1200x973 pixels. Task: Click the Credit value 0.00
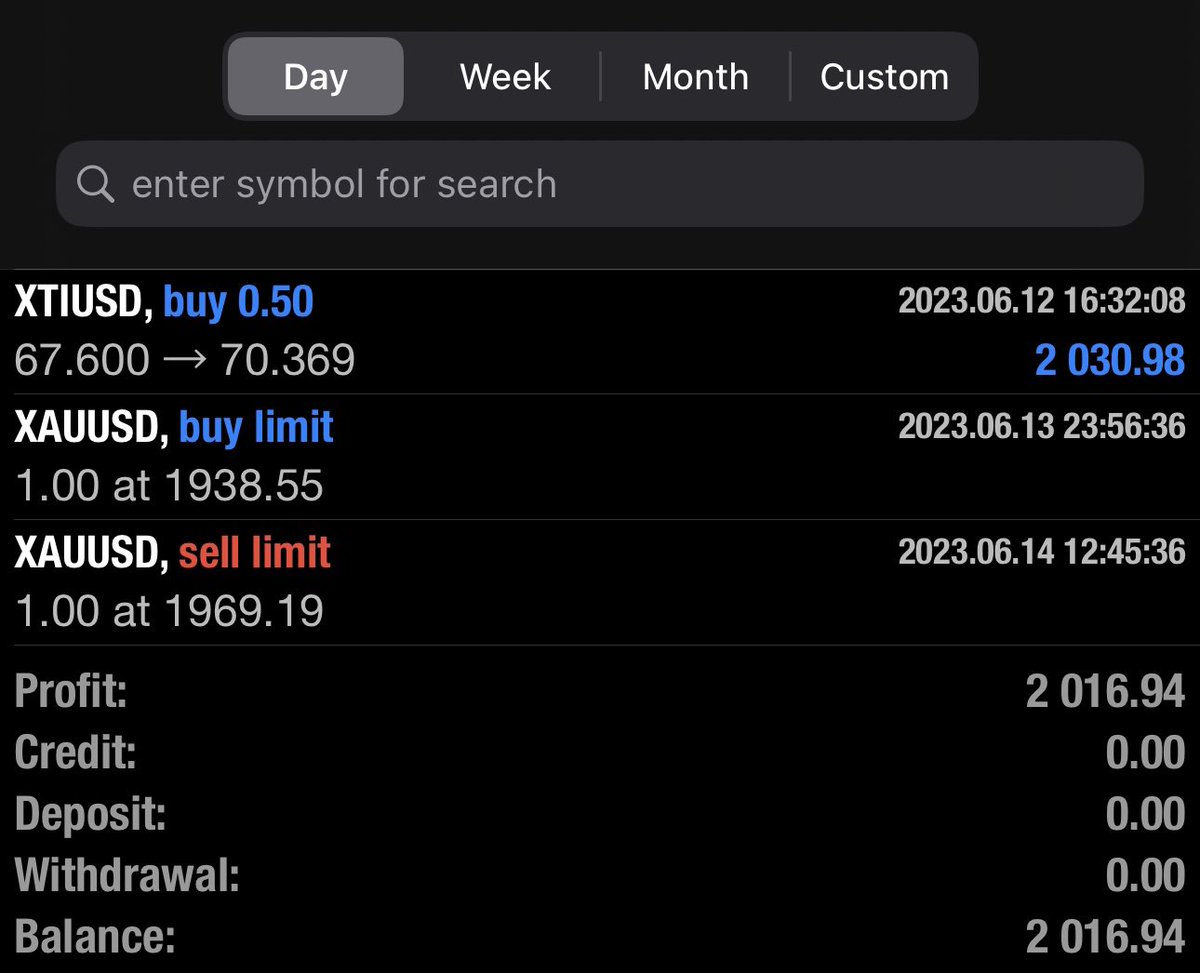click(x=1146, y=753)
